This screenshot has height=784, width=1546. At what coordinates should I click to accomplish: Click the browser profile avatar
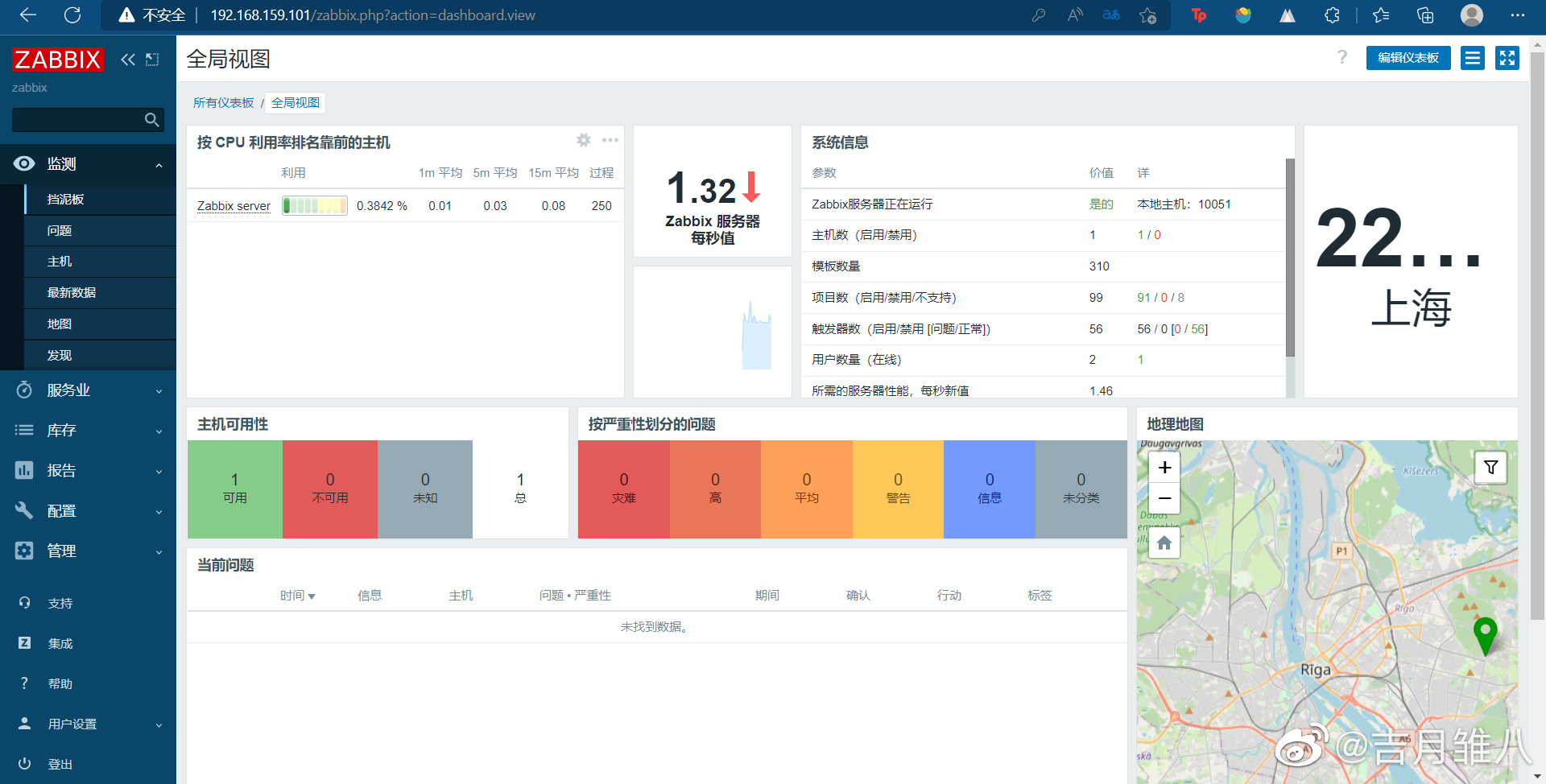click(1471, 15)
